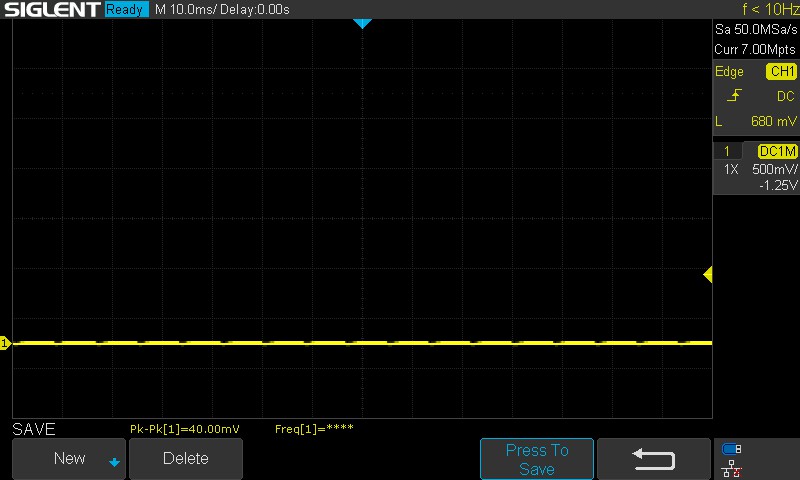This screenshot has width=800, height=480.
Task: Click the 1X probe attenuation label
Action: point(731,169)
